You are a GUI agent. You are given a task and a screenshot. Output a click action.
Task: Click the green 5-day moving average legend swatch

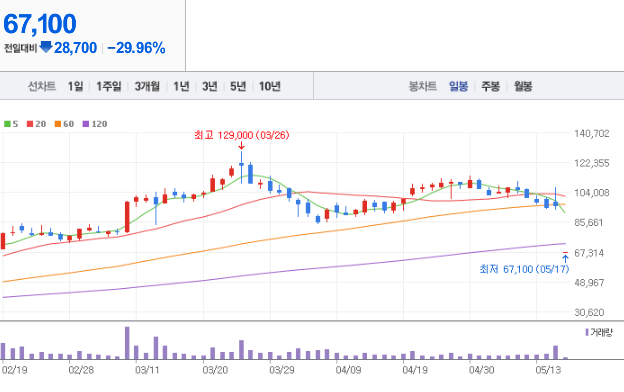(x=7, y=124)
